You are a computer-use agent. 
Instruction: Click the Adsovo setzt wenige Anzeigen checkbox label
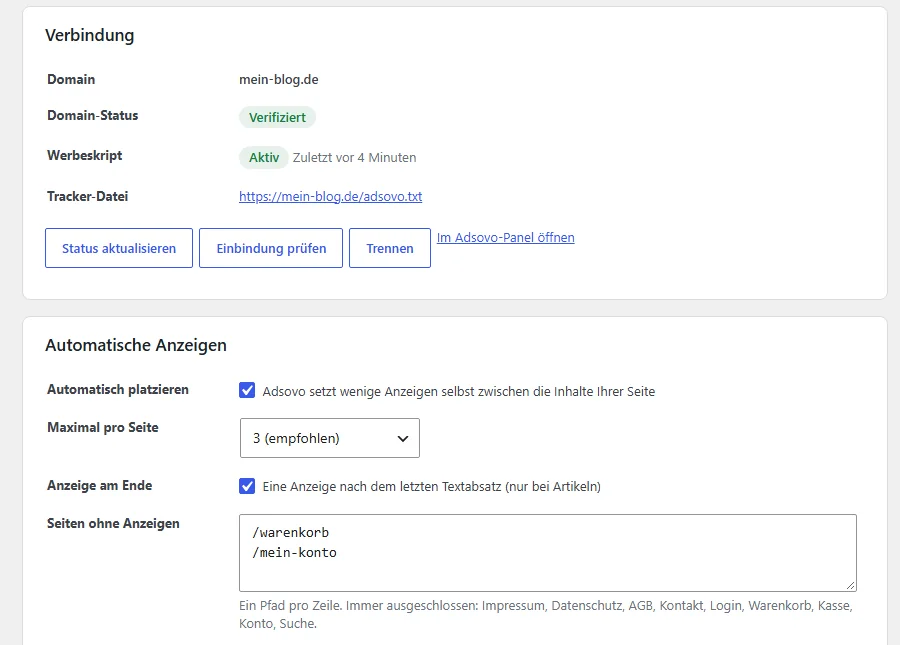[x=459, y=391]
